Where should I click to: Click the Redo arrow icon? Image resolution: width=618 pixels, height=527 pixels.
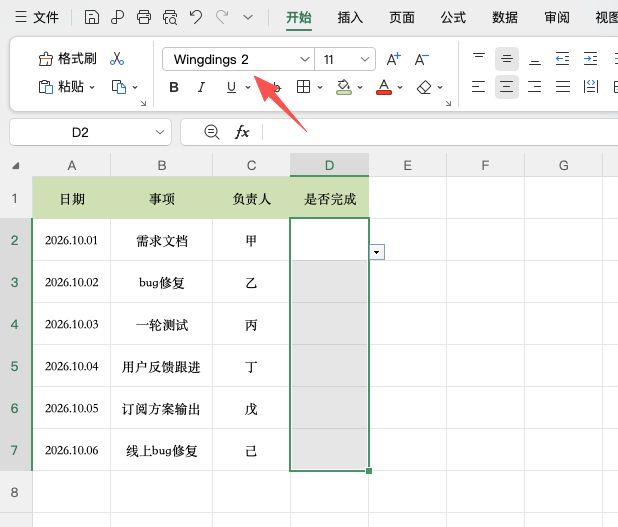coord(222,17)
